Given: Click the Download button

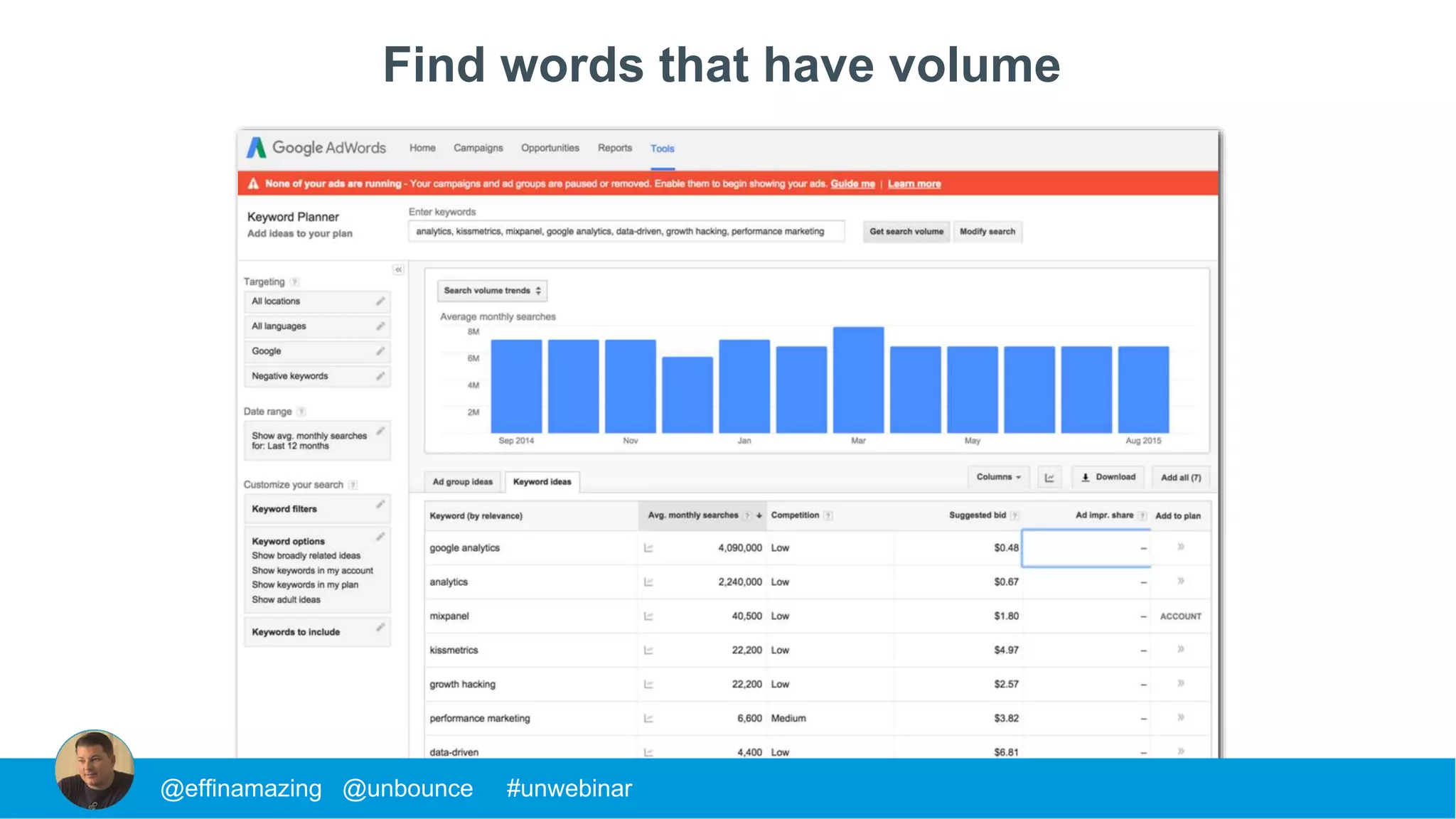Looking at the screenshot, I should pos(1108,477).
